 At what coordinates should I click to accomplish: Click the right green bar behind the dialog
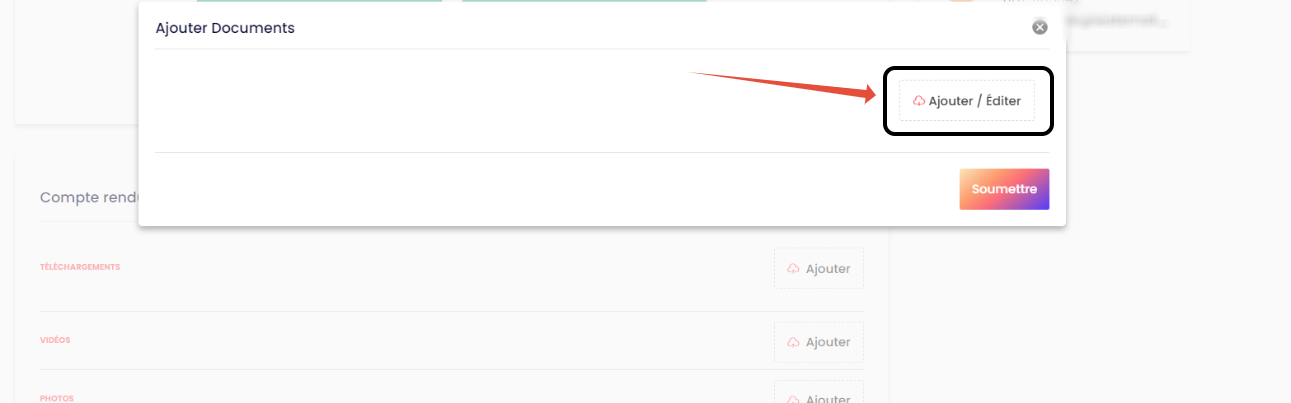point(584,1)
